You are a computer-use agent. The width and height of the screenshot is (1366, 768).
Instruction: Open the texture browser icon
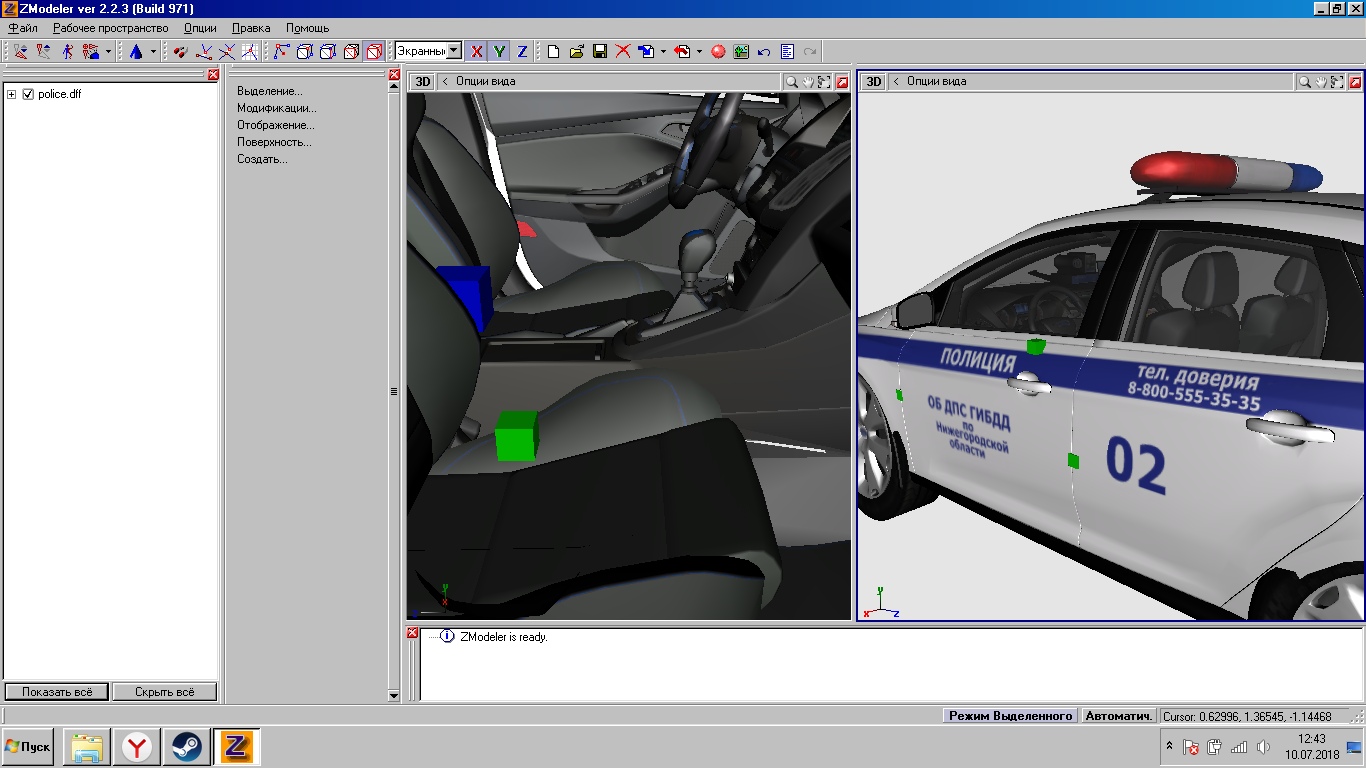pos(741,51)
